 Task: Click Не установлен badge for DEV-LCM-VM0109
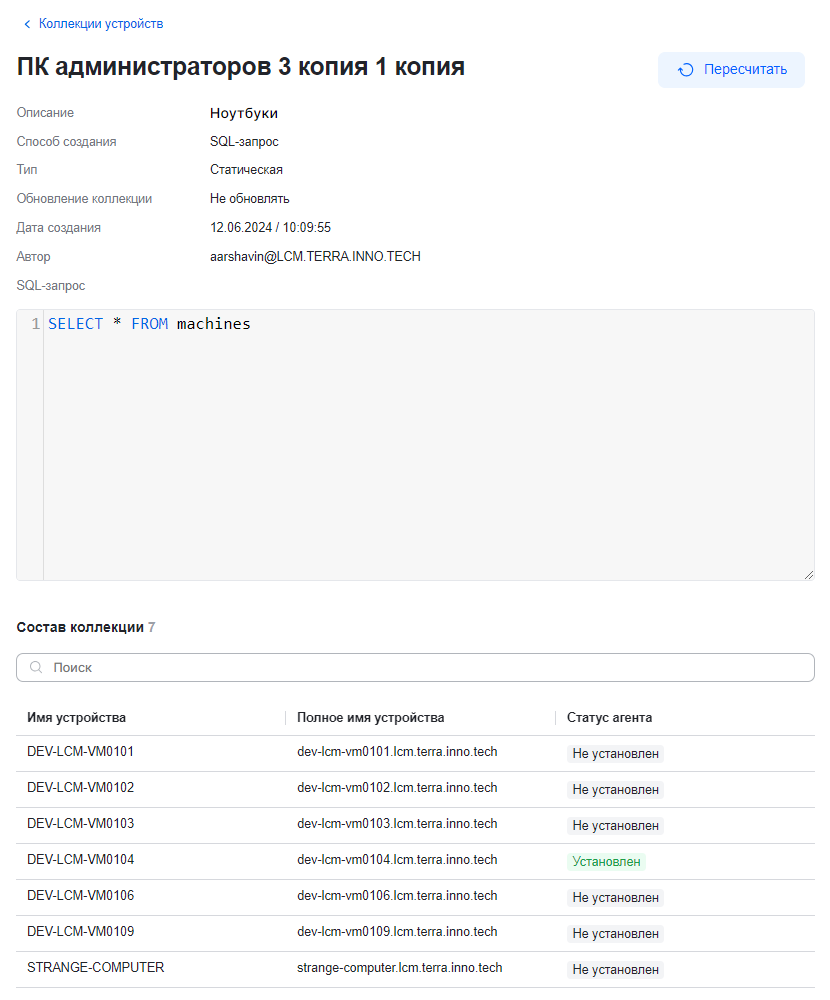pyautogui.click(x=615, y=933)
